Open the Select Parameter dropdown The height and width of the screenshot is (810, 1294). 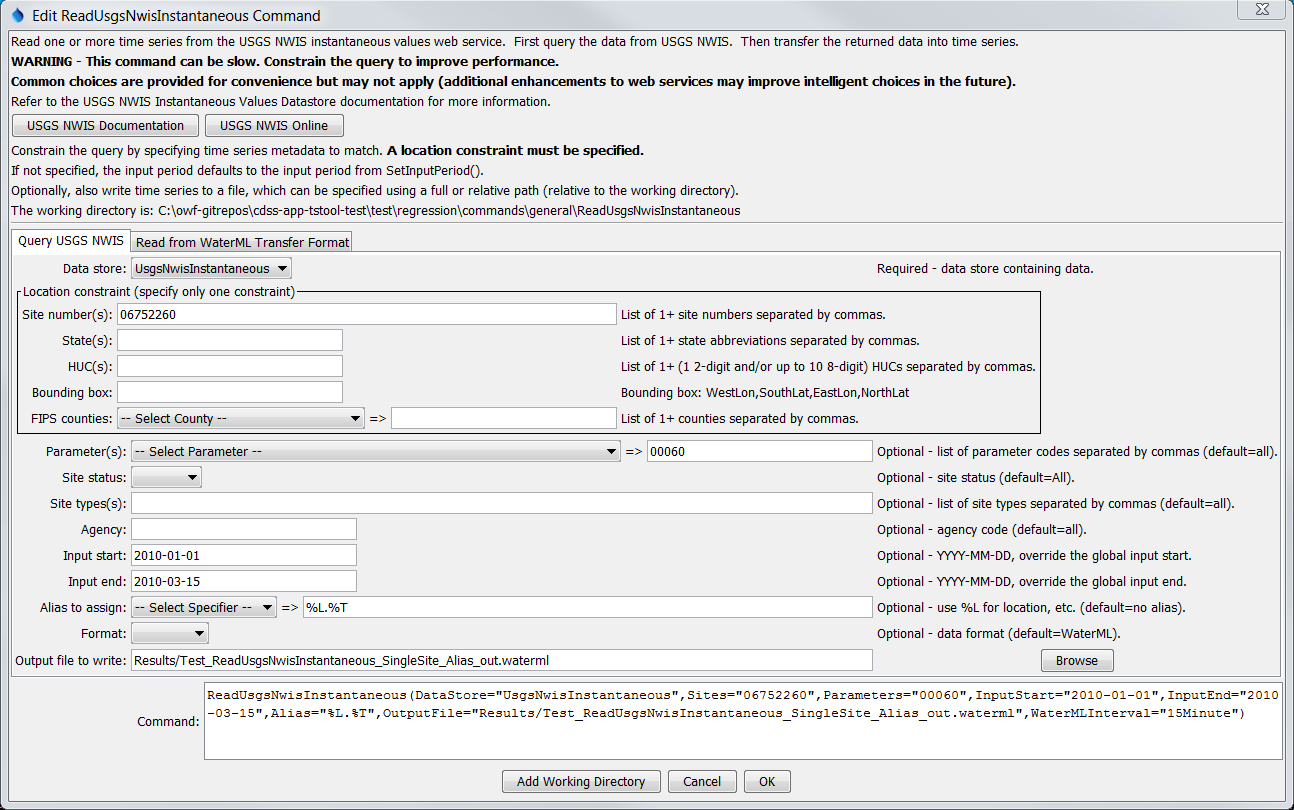(375, 452)
